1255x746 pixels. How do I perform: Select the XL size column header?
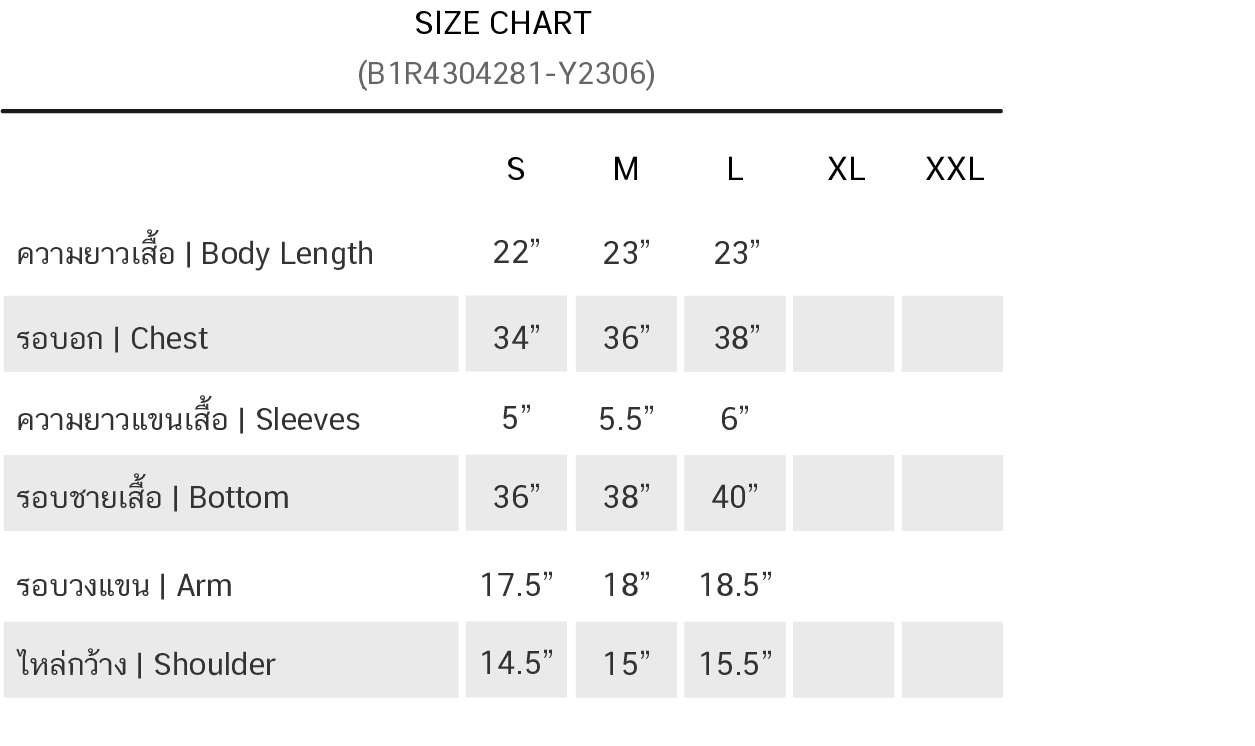(x=845, y=169)
